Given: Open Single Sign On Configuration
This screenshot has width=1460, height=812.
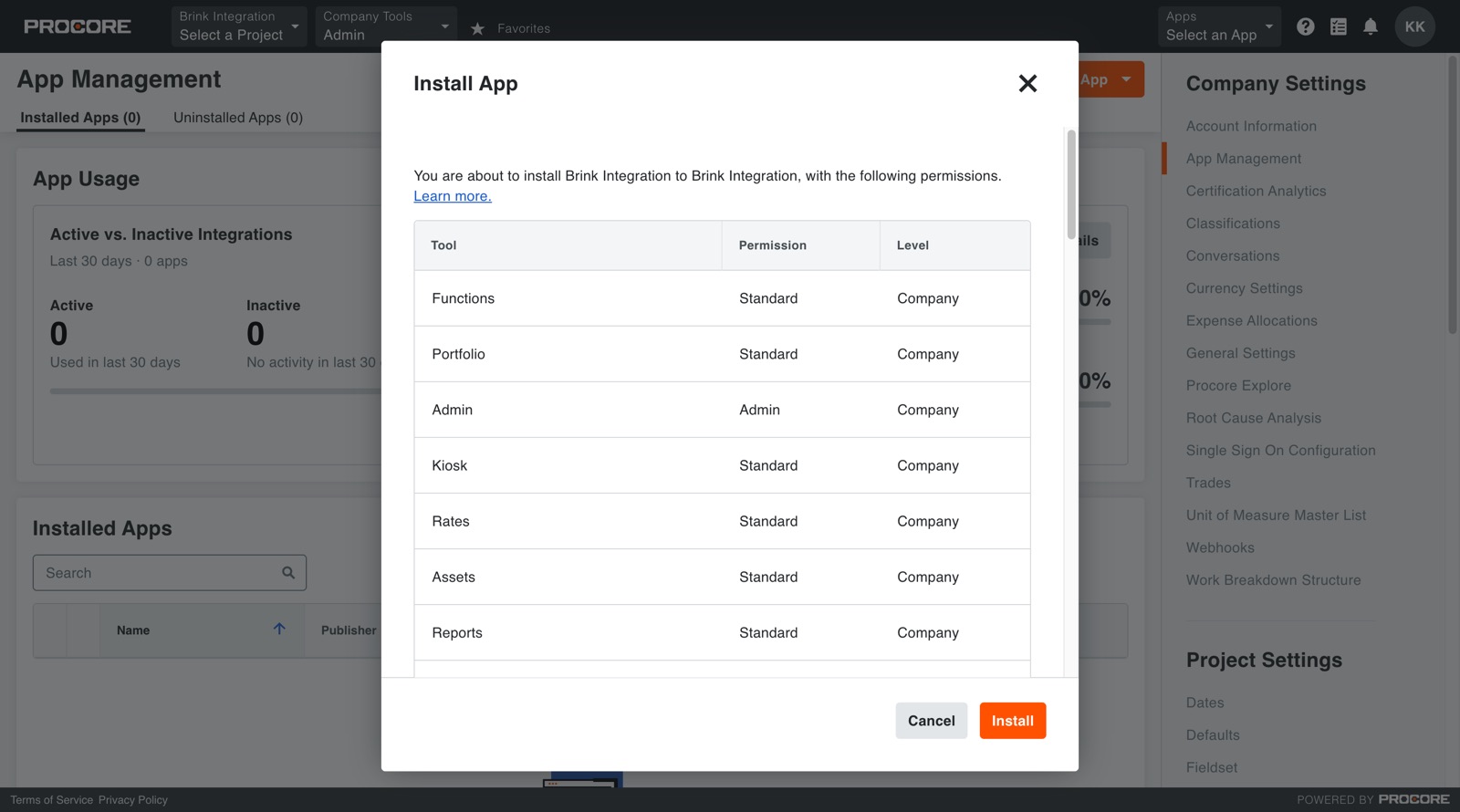Looking at the screenshot, I should pos(1281,451).
